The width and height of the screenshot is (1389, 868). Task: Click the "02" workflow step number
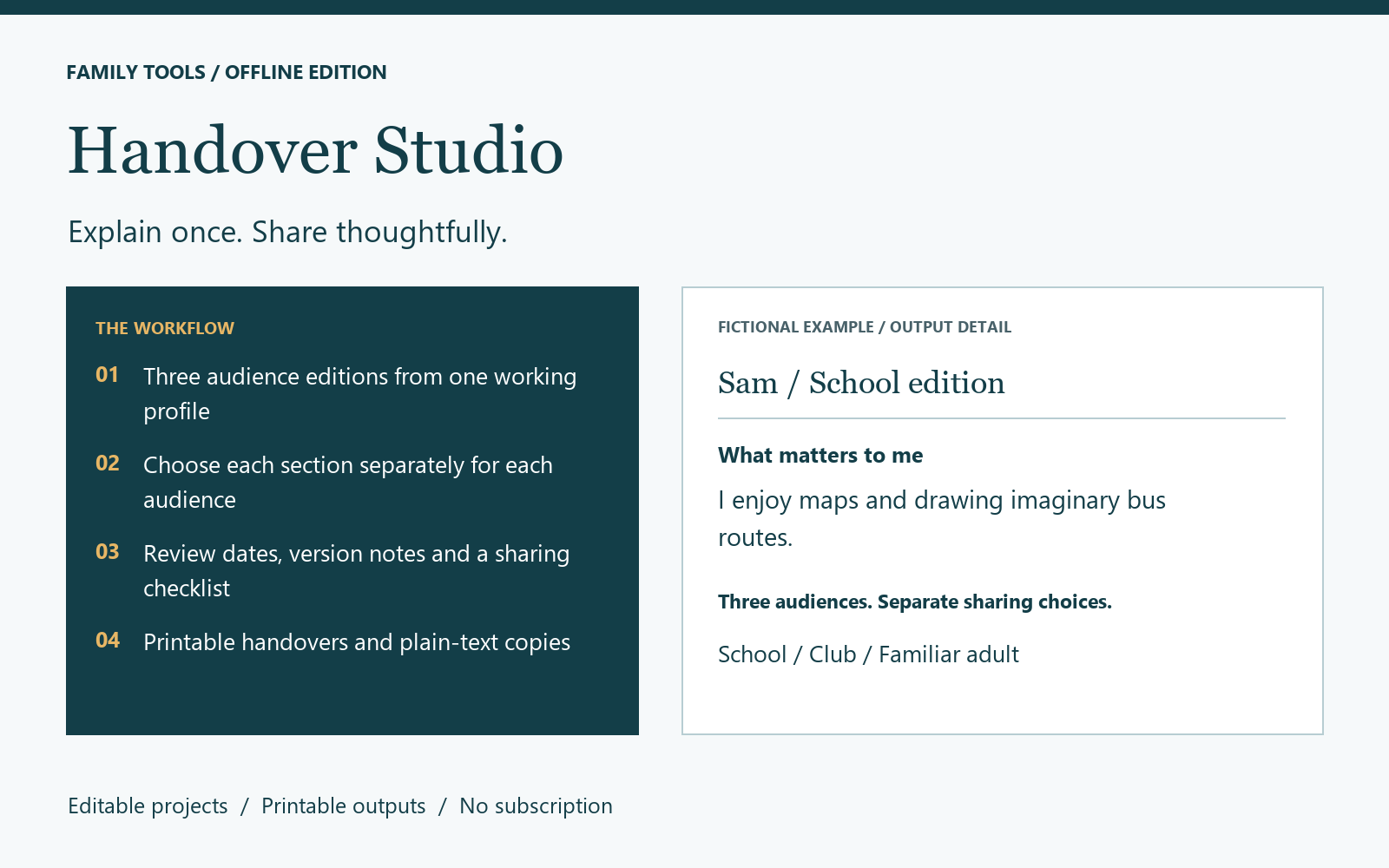(108, 464)
